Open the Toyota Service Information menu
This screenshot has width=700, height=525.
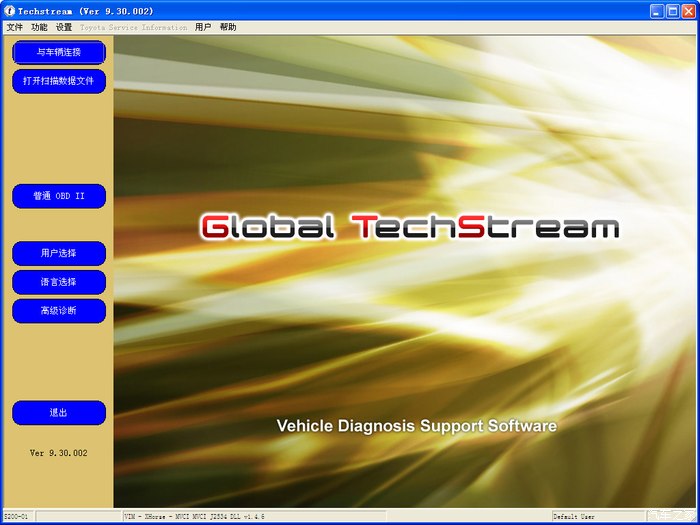pyautogui.click(x=133, y=27)
